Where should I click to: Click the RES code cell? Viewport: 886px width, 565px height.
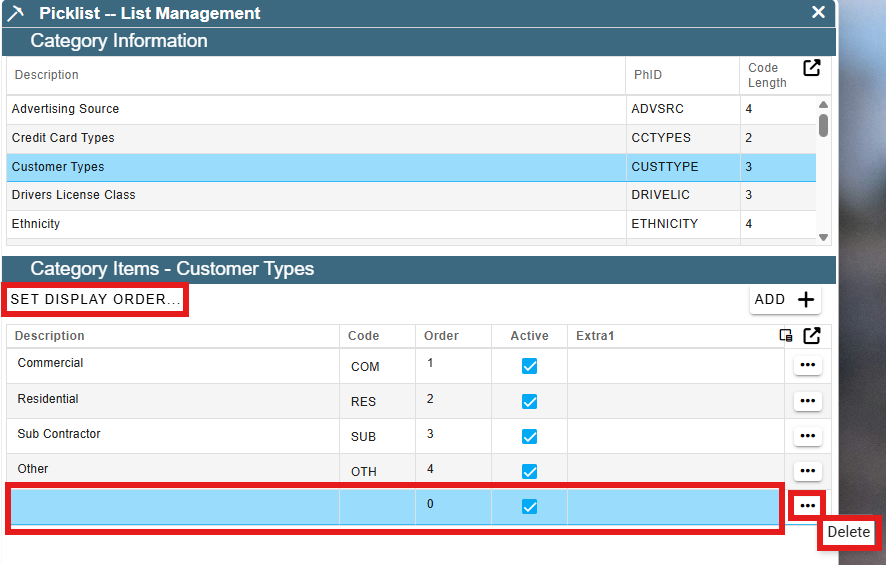(x=377, y=401)
